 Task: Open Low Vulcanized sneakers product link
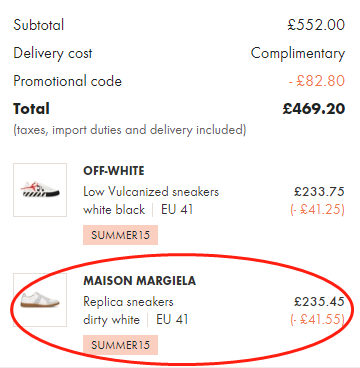coord(151,192)
